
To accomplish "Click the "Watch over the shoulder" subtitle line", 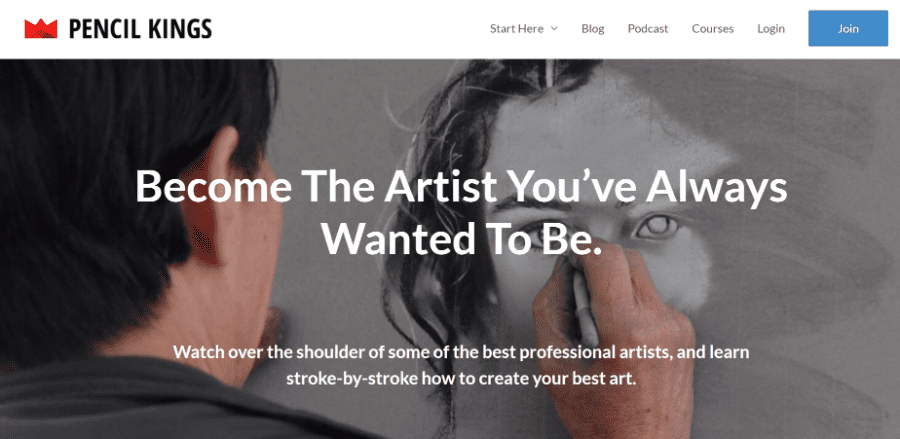I will coord(461,352).
